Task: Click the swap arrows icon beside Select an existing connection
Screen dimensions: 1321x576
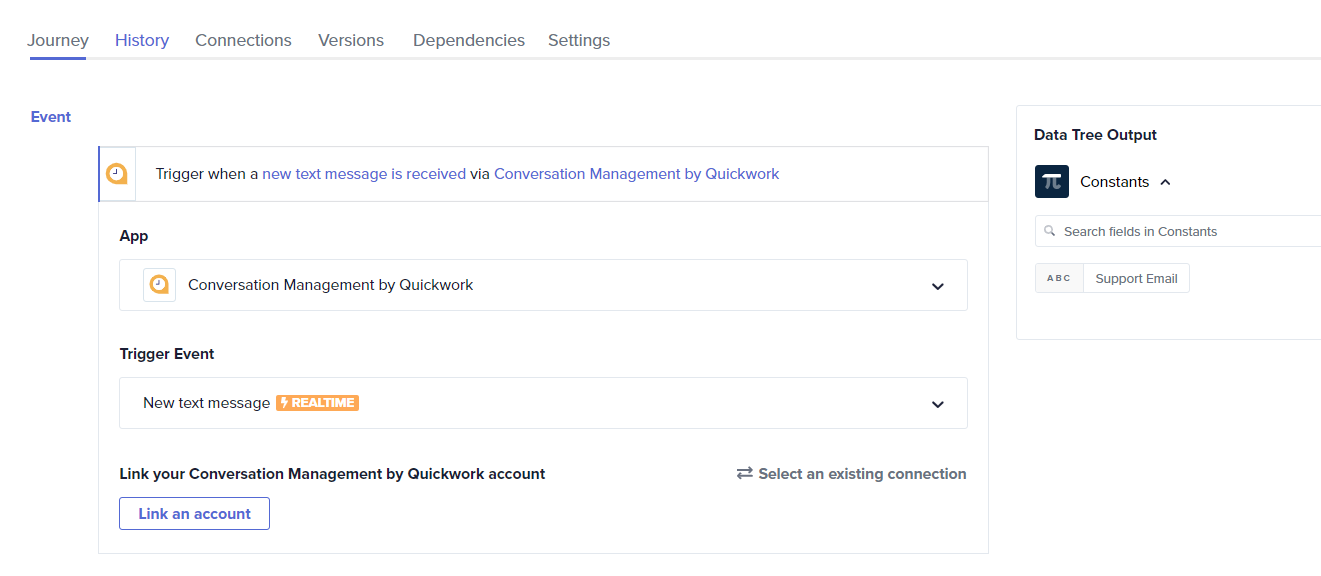Action: point(745,474)
